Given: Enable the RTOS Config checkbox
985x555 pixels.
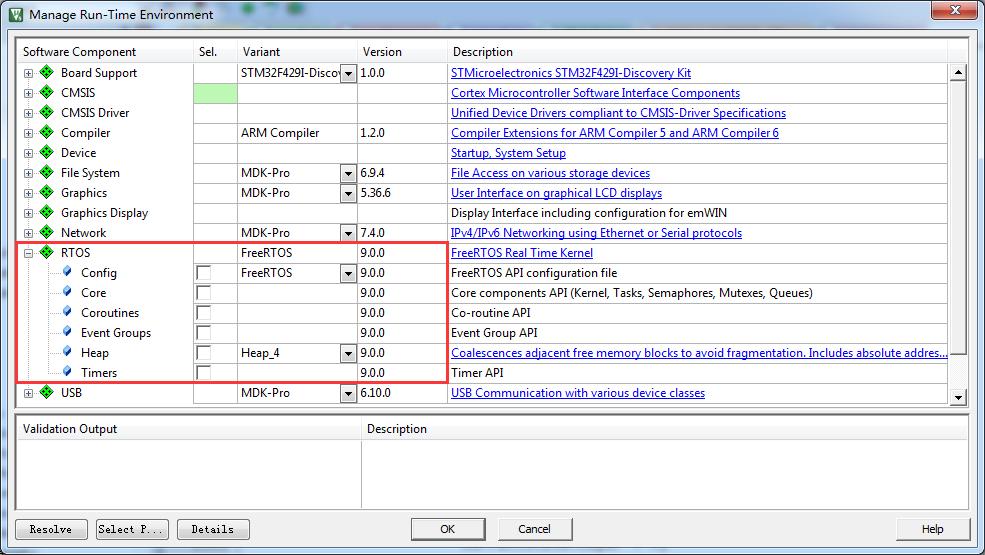Looking at the screenshot, I should (x=204, y=273).
